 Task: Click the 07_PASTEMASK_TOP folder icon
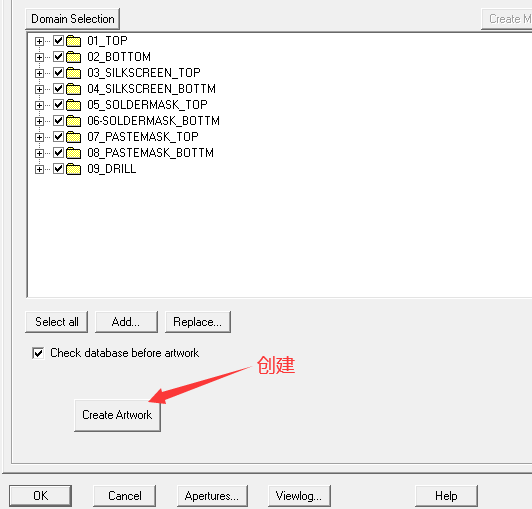point(74,137)
